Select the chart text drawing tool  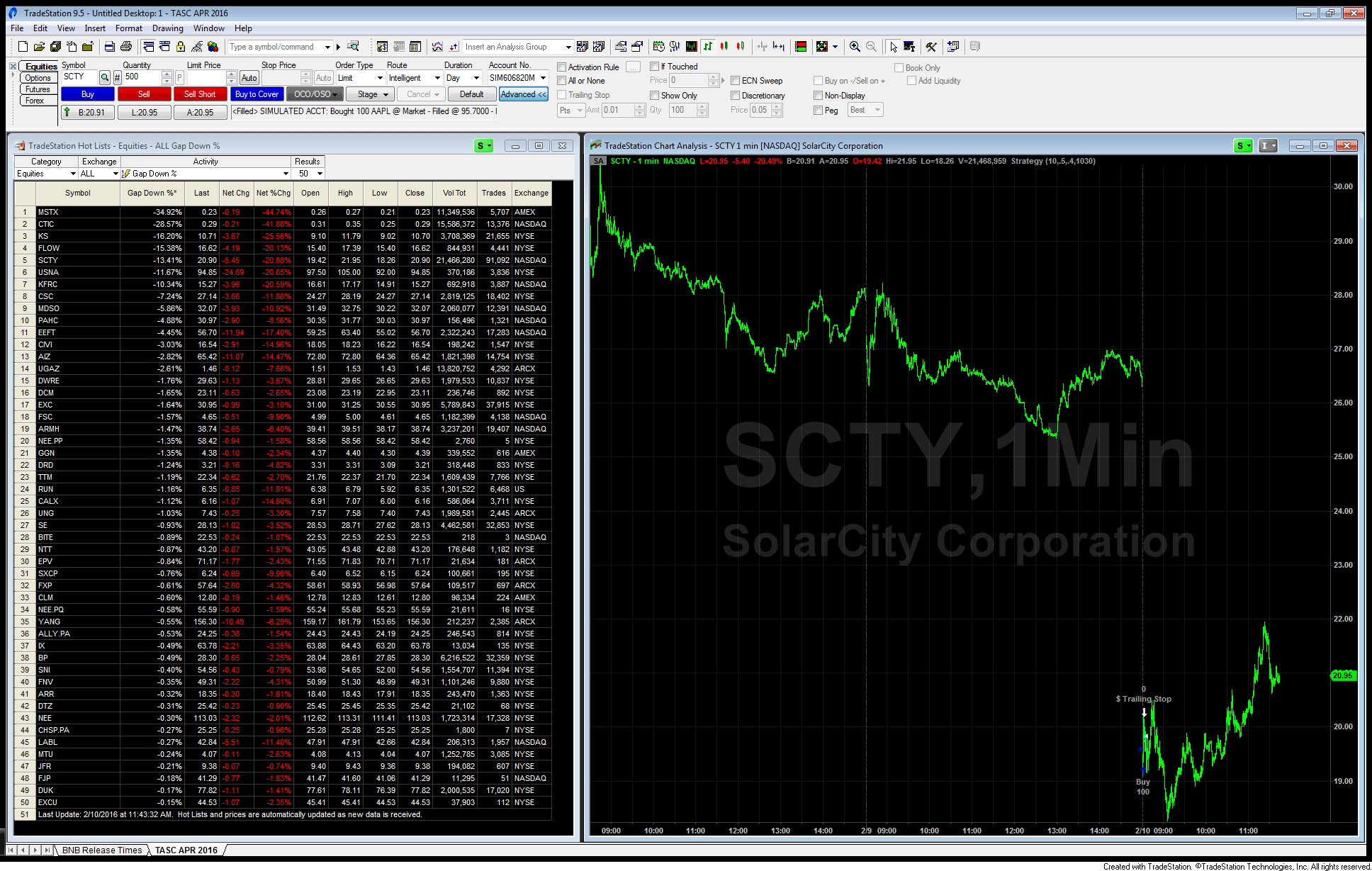[x=909, y=47]
